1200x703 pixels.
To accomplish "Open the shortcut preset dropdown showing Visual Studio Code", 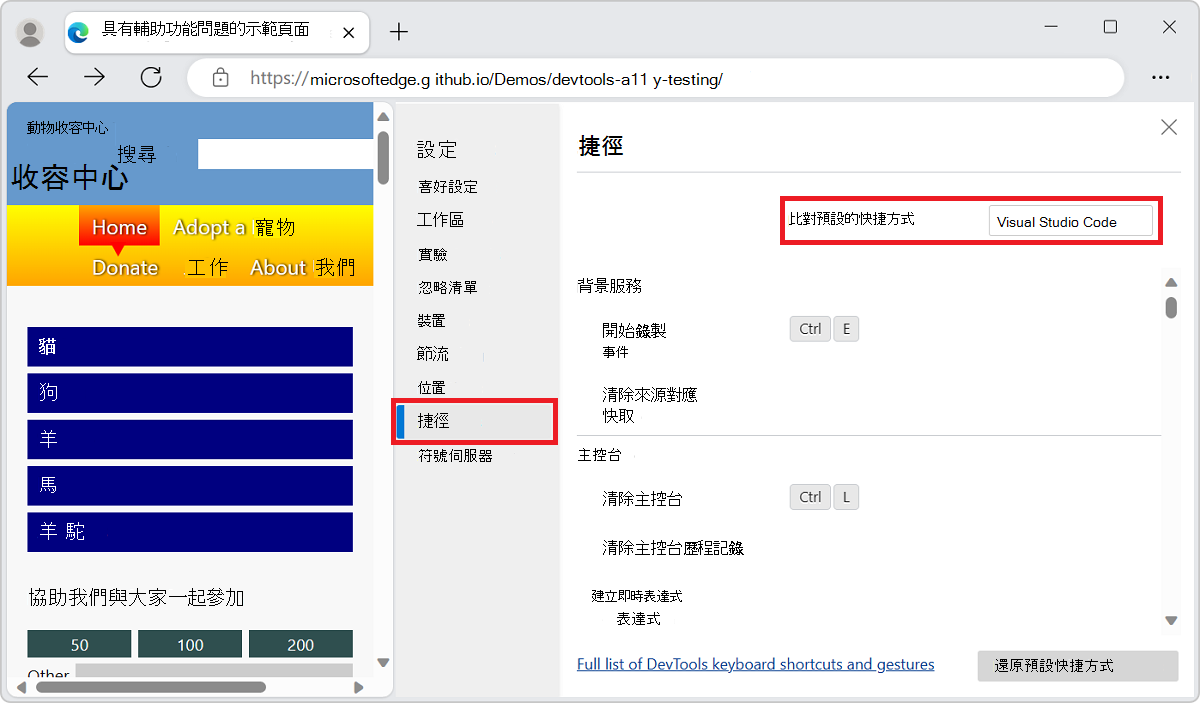I will pyautogui.click(x=1071, y=221).
